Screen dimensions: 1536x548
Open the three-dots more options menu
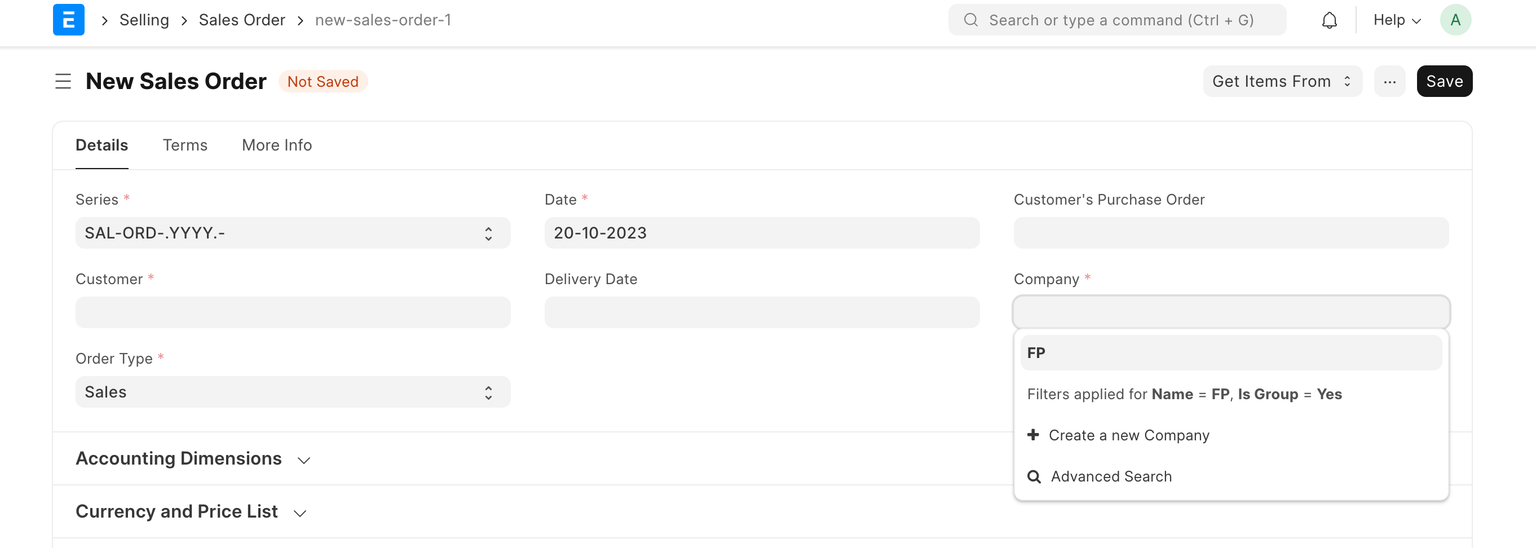click(x=1389, y=82)
